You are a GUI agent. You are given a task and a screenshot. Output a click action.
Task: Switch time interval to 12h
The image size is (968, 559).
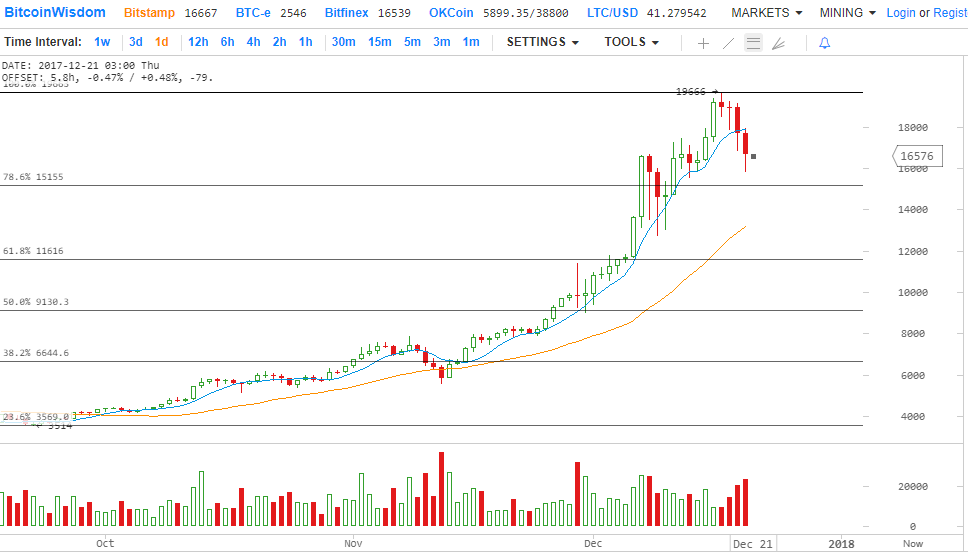point(198,42)
